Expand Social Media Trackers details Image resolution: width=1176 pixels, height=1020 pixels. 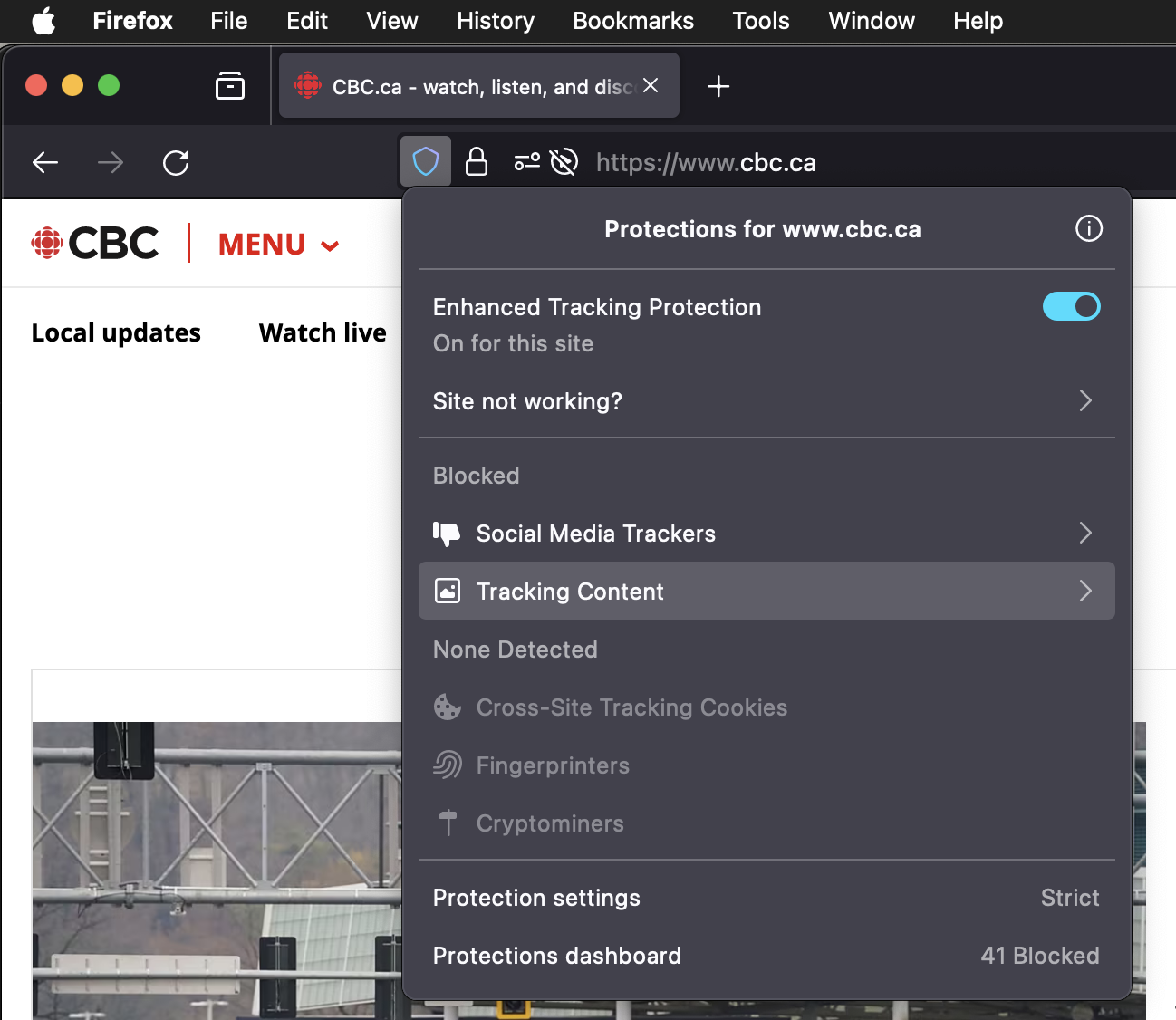(766, 534)
